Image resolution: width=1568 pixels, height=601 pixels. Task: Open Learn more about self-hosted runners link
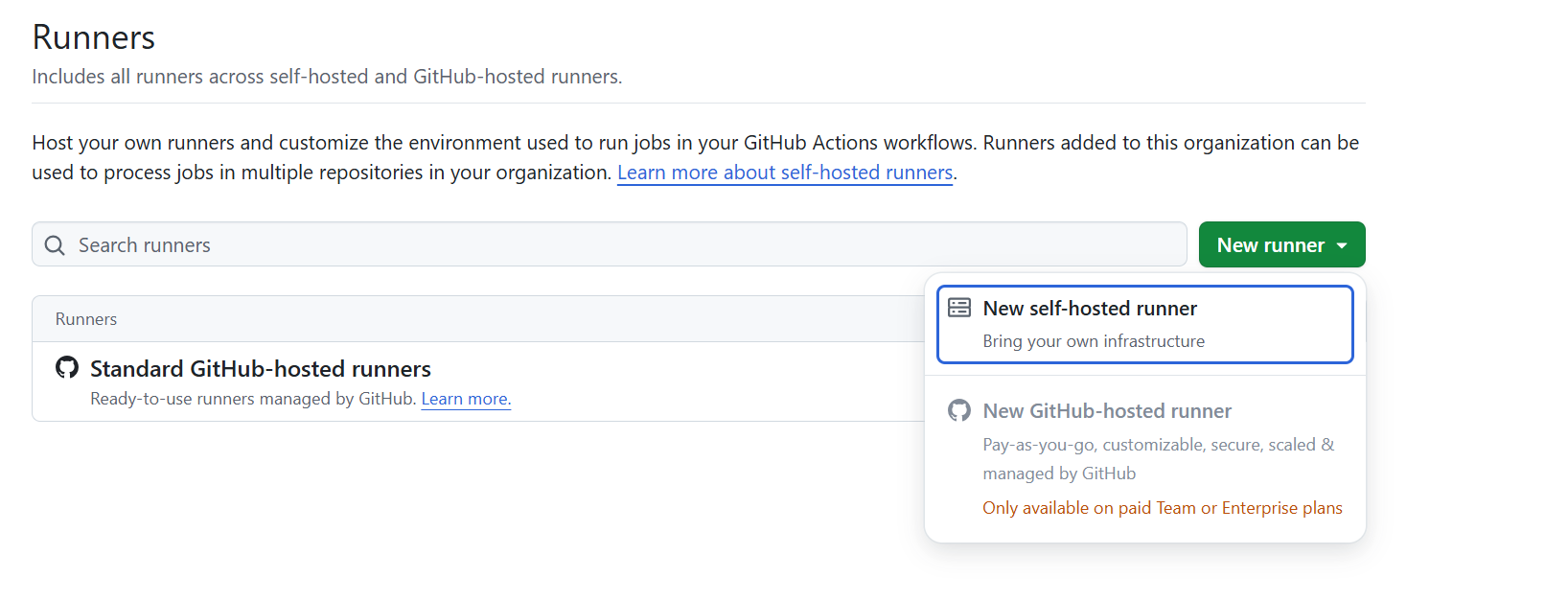pos(785,173)
